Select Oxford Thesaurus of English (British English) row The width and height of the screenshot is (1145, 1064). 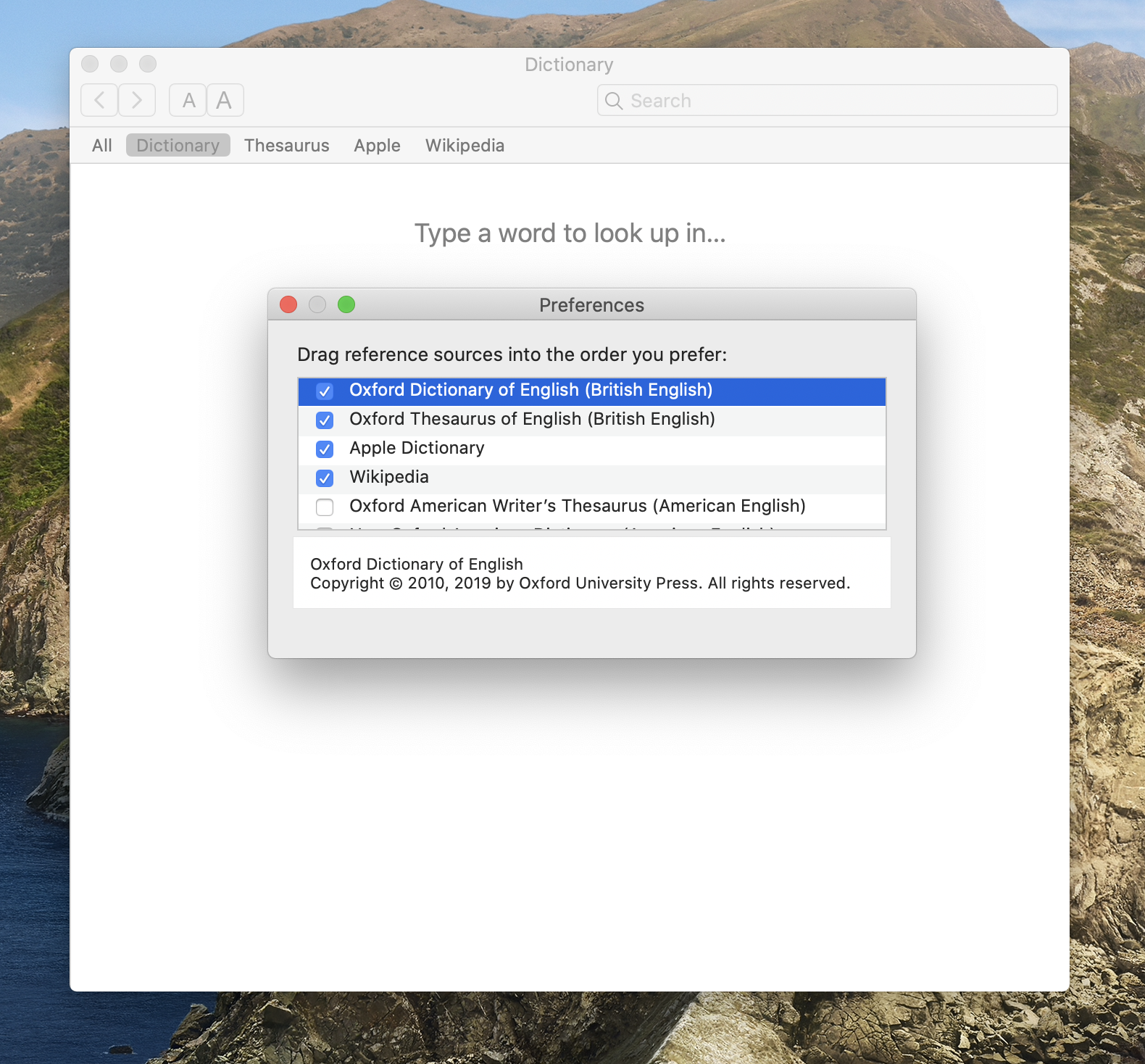click(x=592, y=421)
